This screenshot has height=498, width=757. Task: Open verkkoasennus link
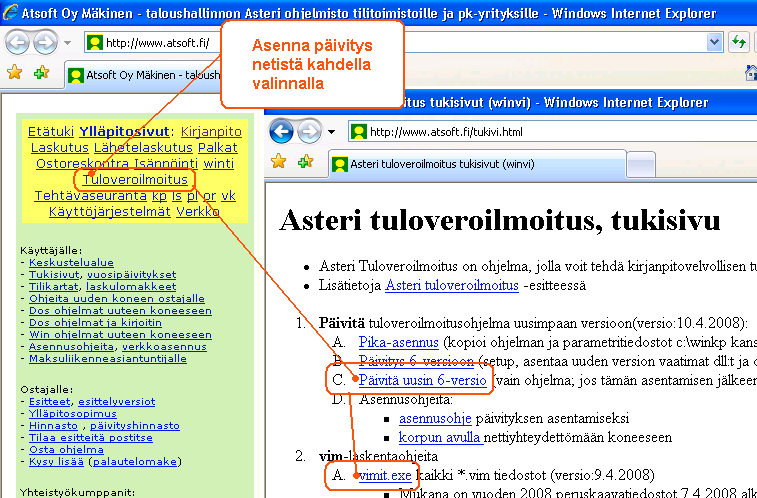pos(165,346)
